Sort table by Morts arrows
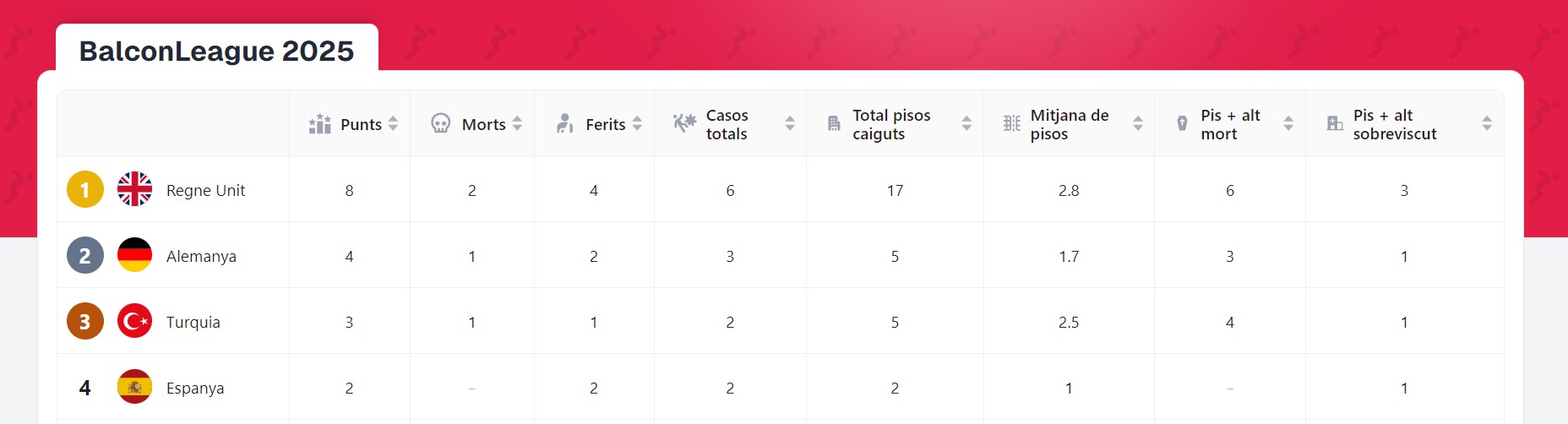 tap(517, 124)
